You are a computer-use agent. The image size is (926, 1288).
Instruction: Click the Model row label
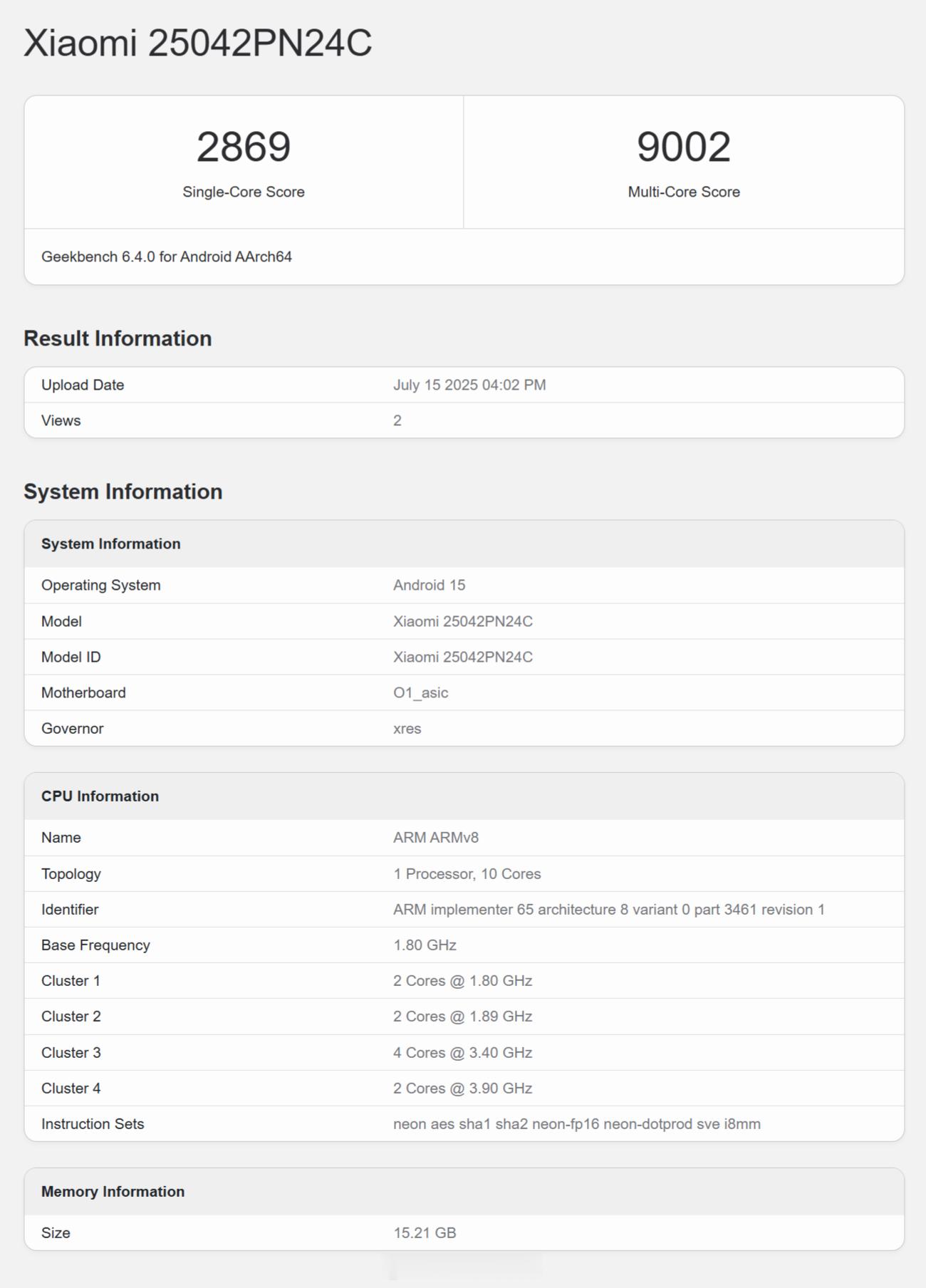[61, 621]
